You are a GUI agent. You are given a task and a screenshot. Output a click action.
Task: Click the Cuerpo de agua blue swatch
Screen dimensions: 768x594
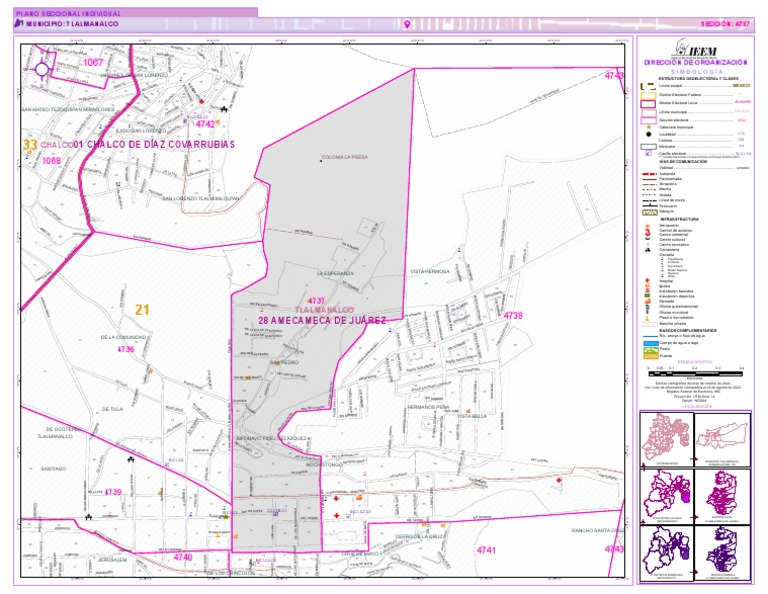650,343
